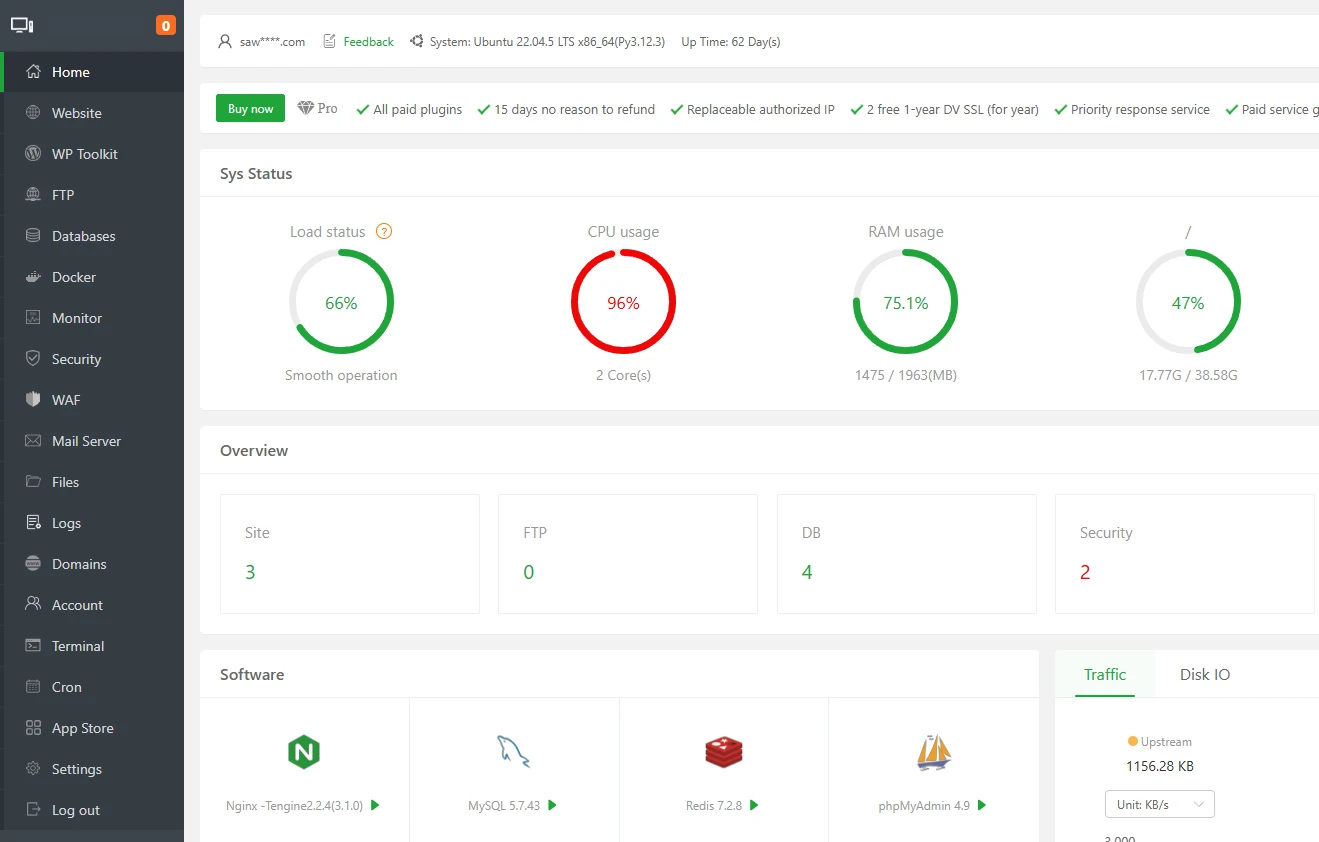
Task: Open the Feedback link
Action: click(x=368, y=42)
